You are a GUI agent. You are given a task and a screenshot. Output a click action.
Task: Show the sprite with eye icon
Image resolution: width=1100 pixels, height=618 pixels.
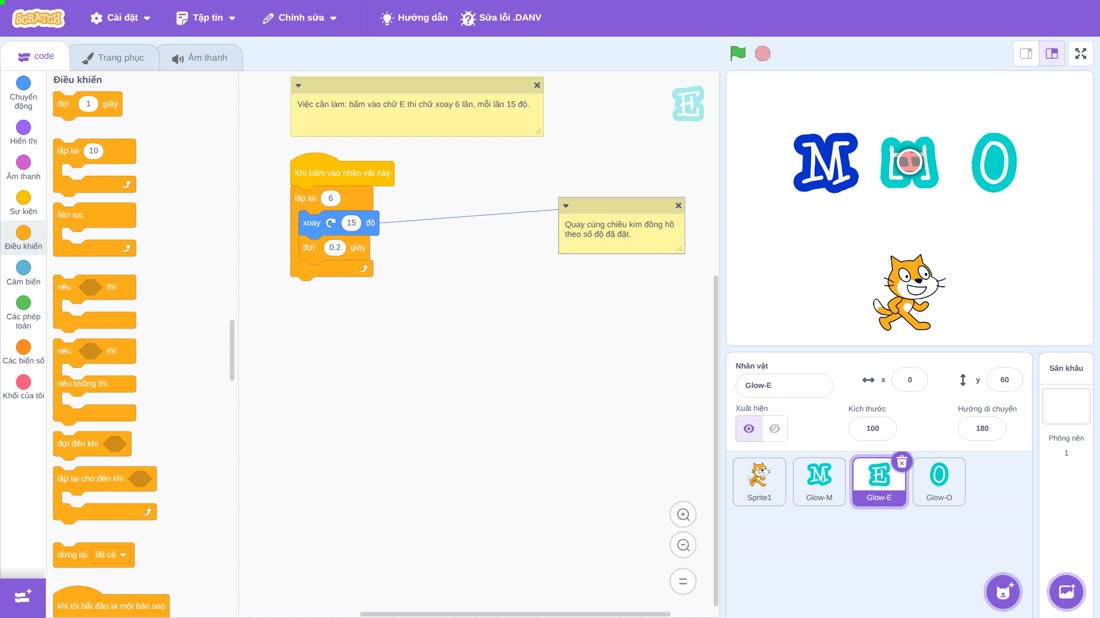pos(749,429)
